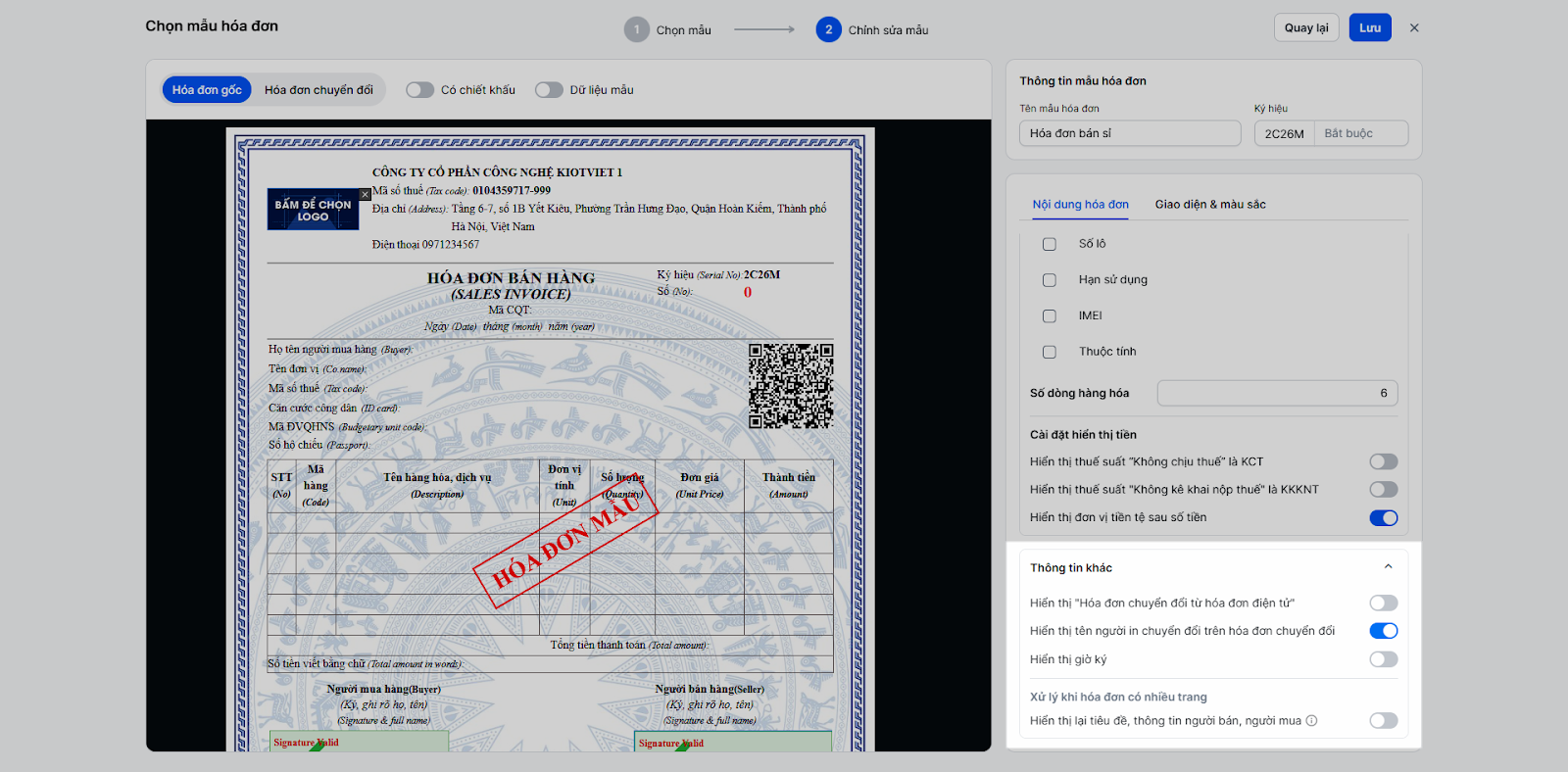1568x772 pixels.
Task: Click the QR code on the invoice
Action: tap(791, 386)
